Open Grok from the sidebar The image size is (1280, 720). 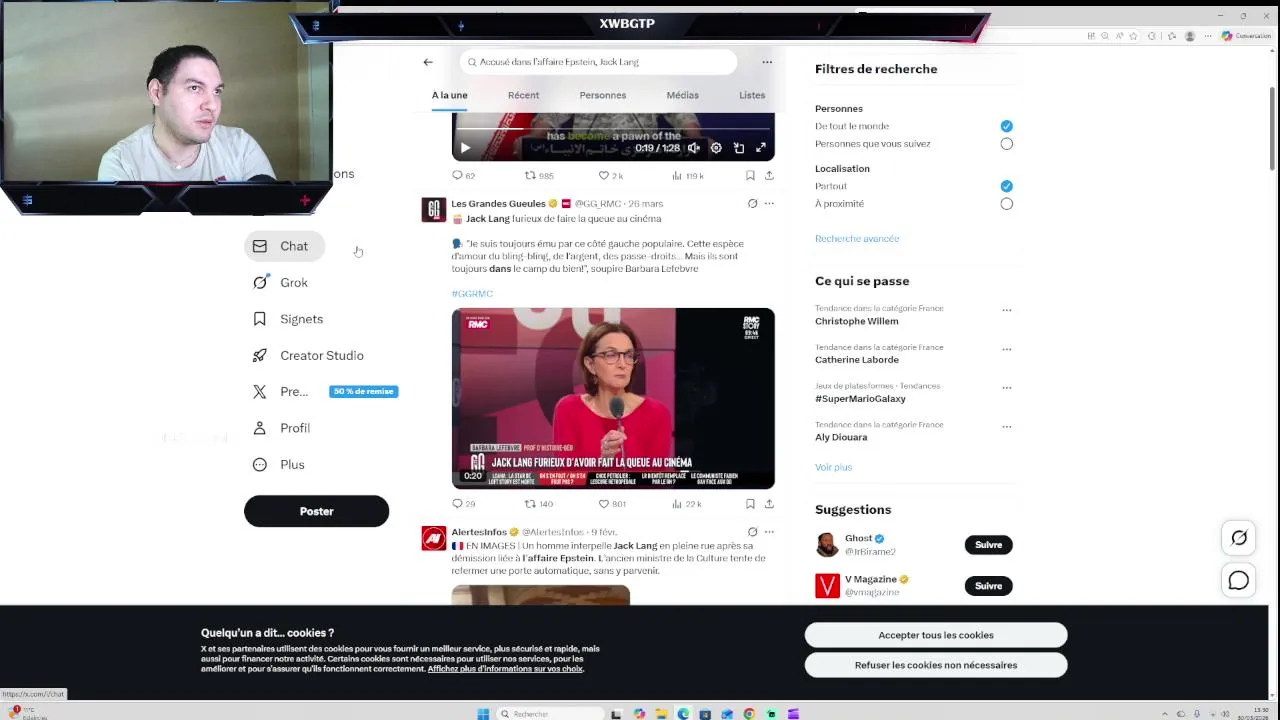pyautogui.click(x=281, y=282)
